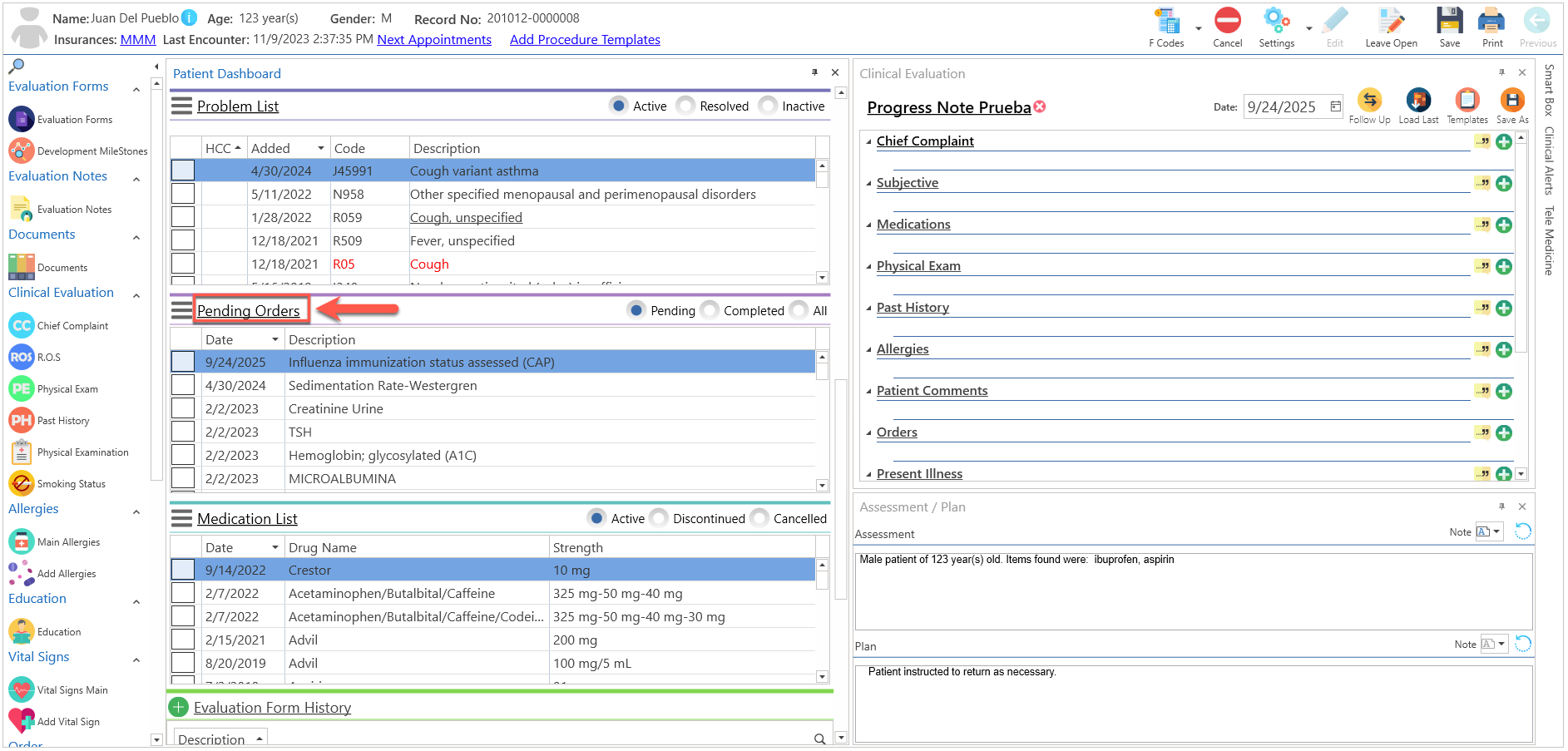Click inside the Plan text box
This screenshot has height=751, width=1568.
(x=1194, y=703)
